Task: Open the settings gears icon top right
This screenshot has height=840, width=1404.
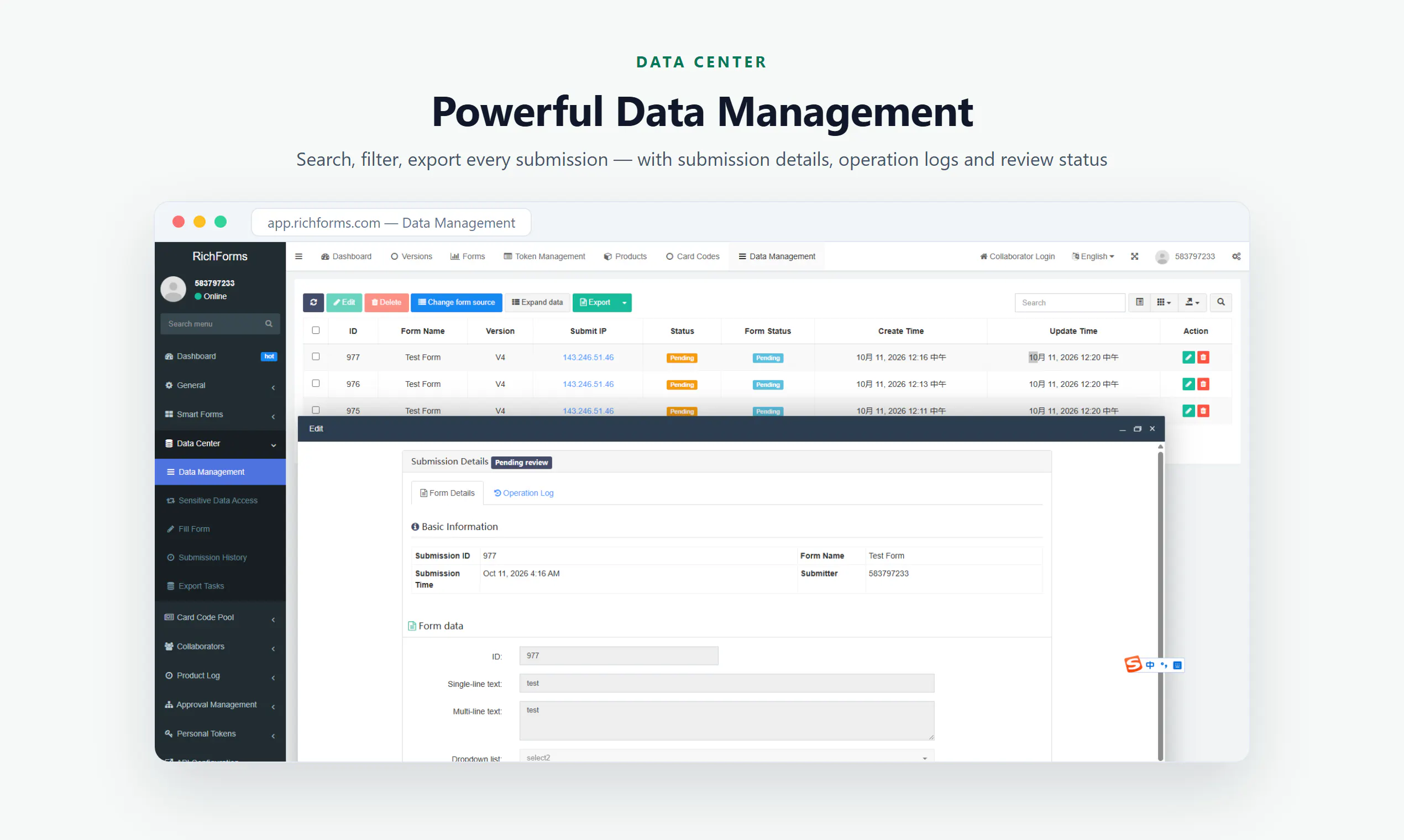Action: (1237, 256)
